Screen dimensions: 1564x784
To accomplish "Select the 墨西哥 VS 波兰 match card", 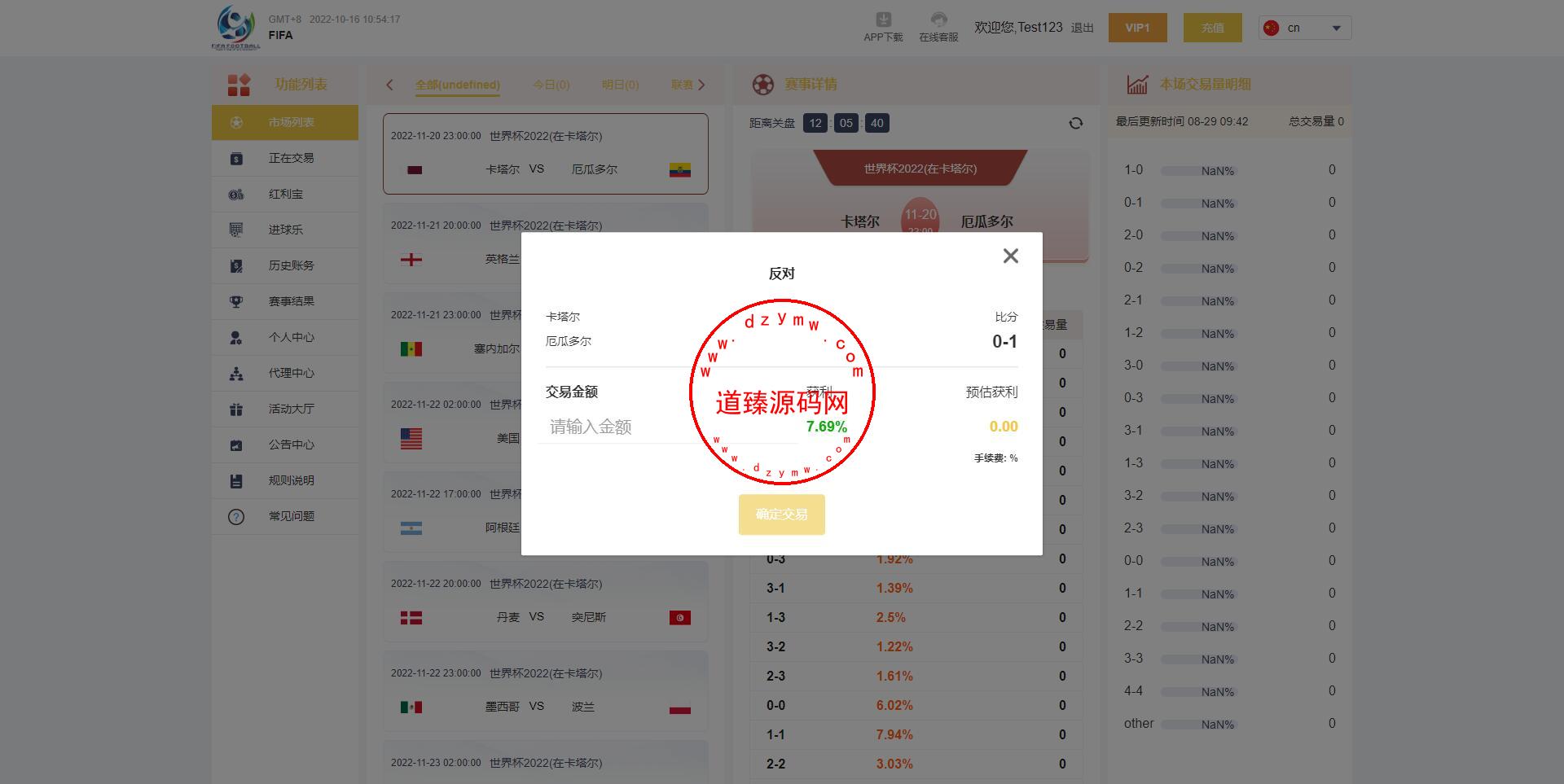I will 546,691.
